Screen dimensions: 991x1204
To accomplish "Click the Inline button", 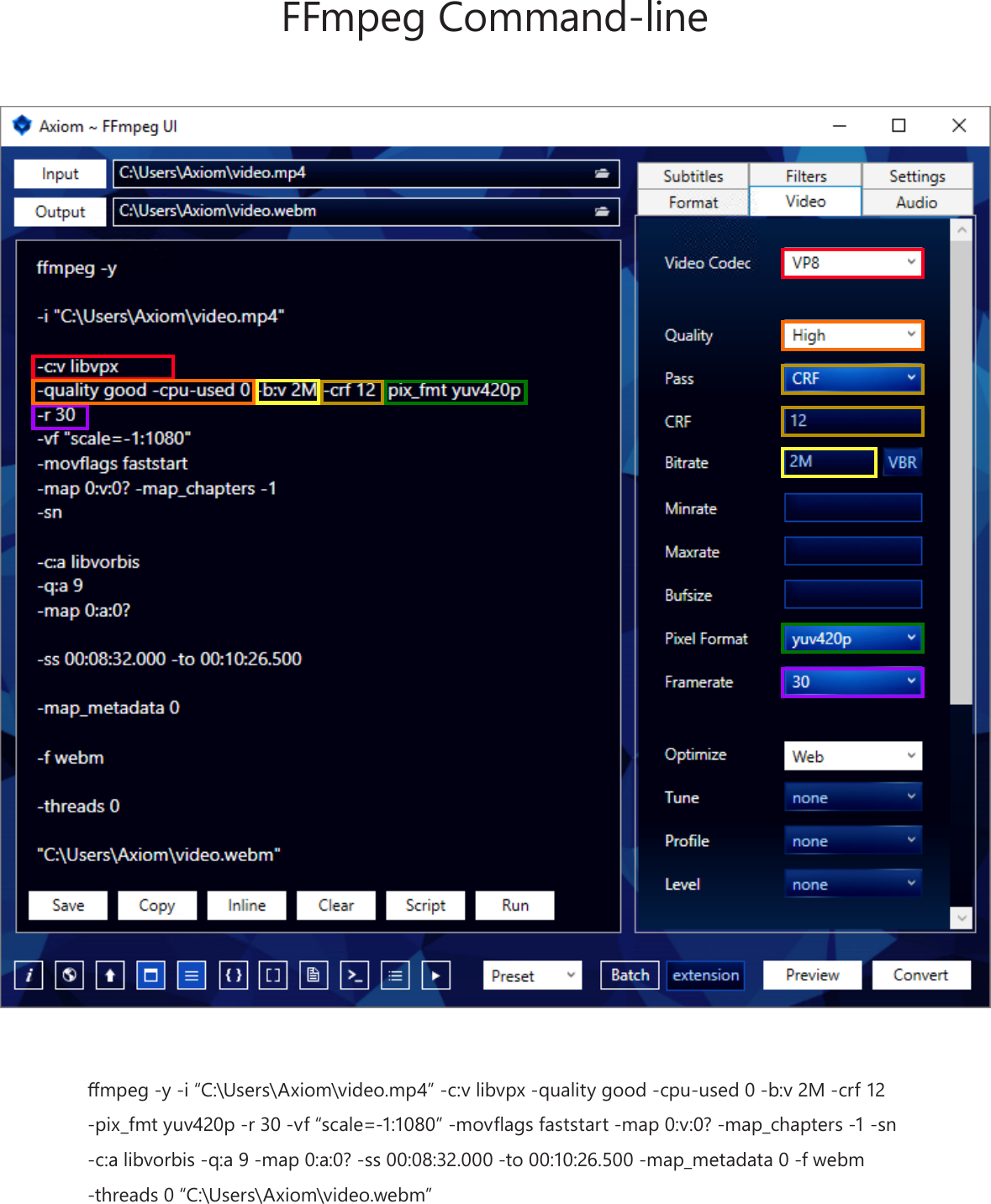I will pyautogui.click(x=246, y=905).
